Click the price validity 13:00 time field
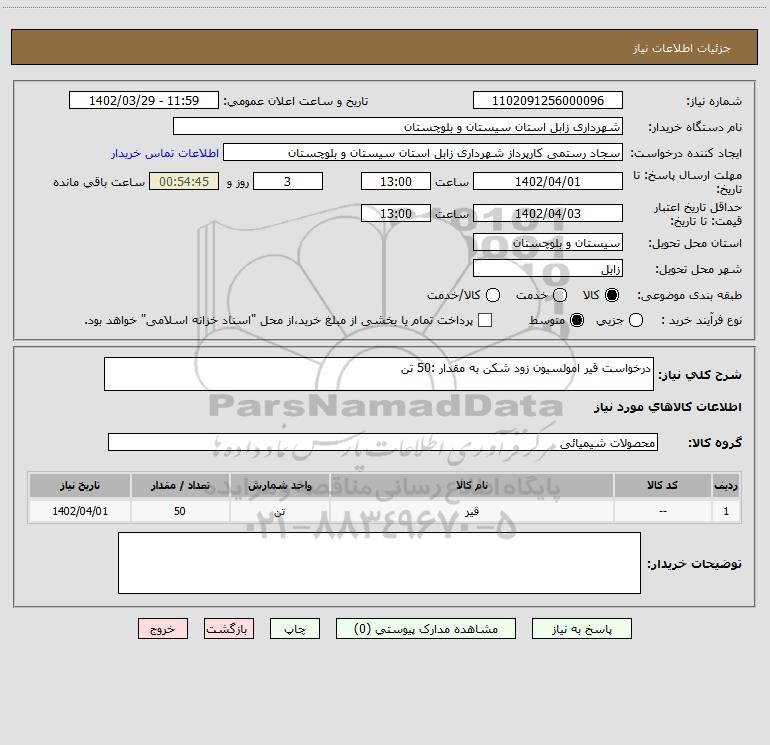The height and width of the screenshot is (745, 770). click(396, 213)
